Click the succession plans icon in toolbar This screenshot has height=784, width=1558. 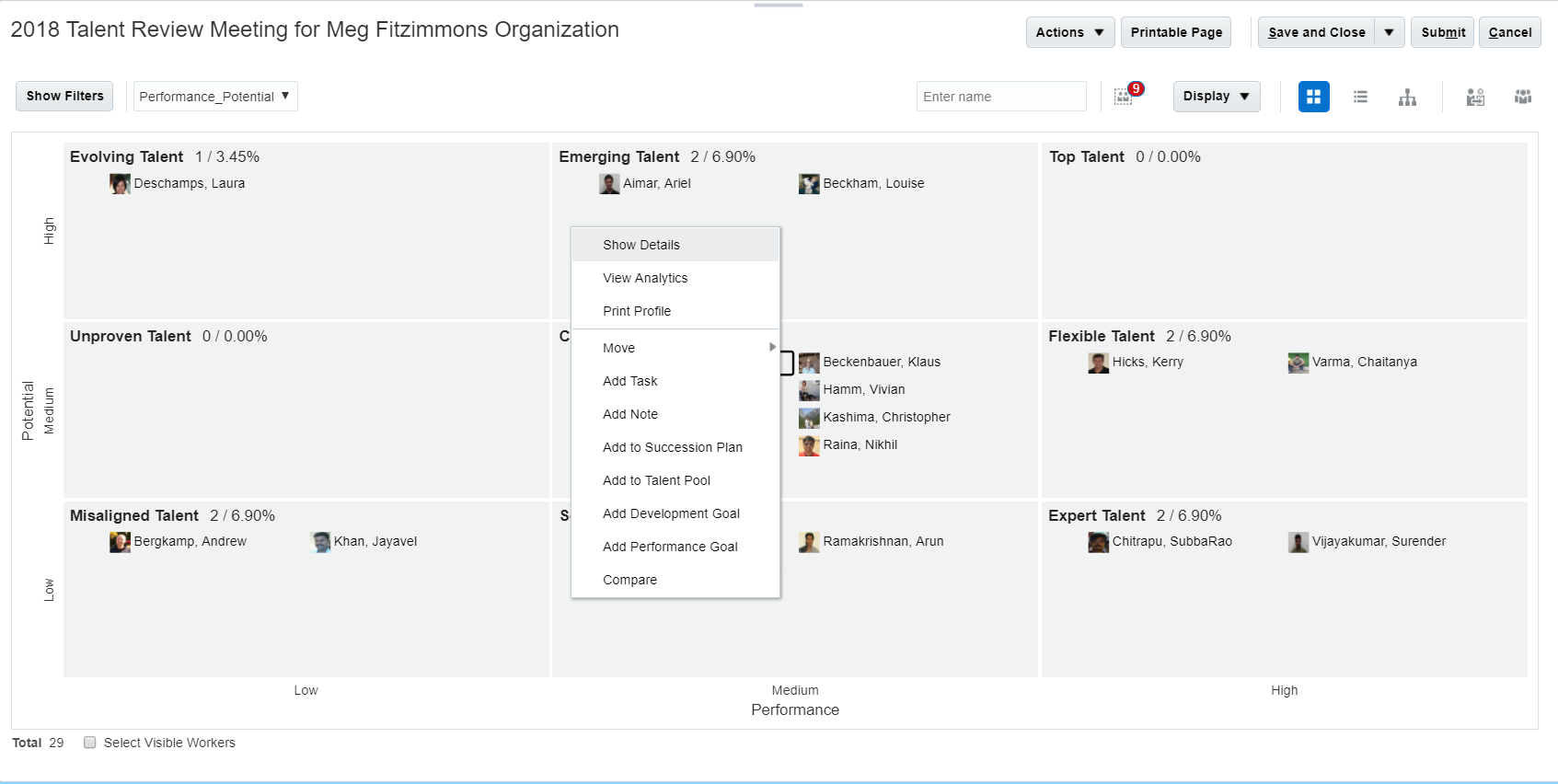tap(1475, 97)
